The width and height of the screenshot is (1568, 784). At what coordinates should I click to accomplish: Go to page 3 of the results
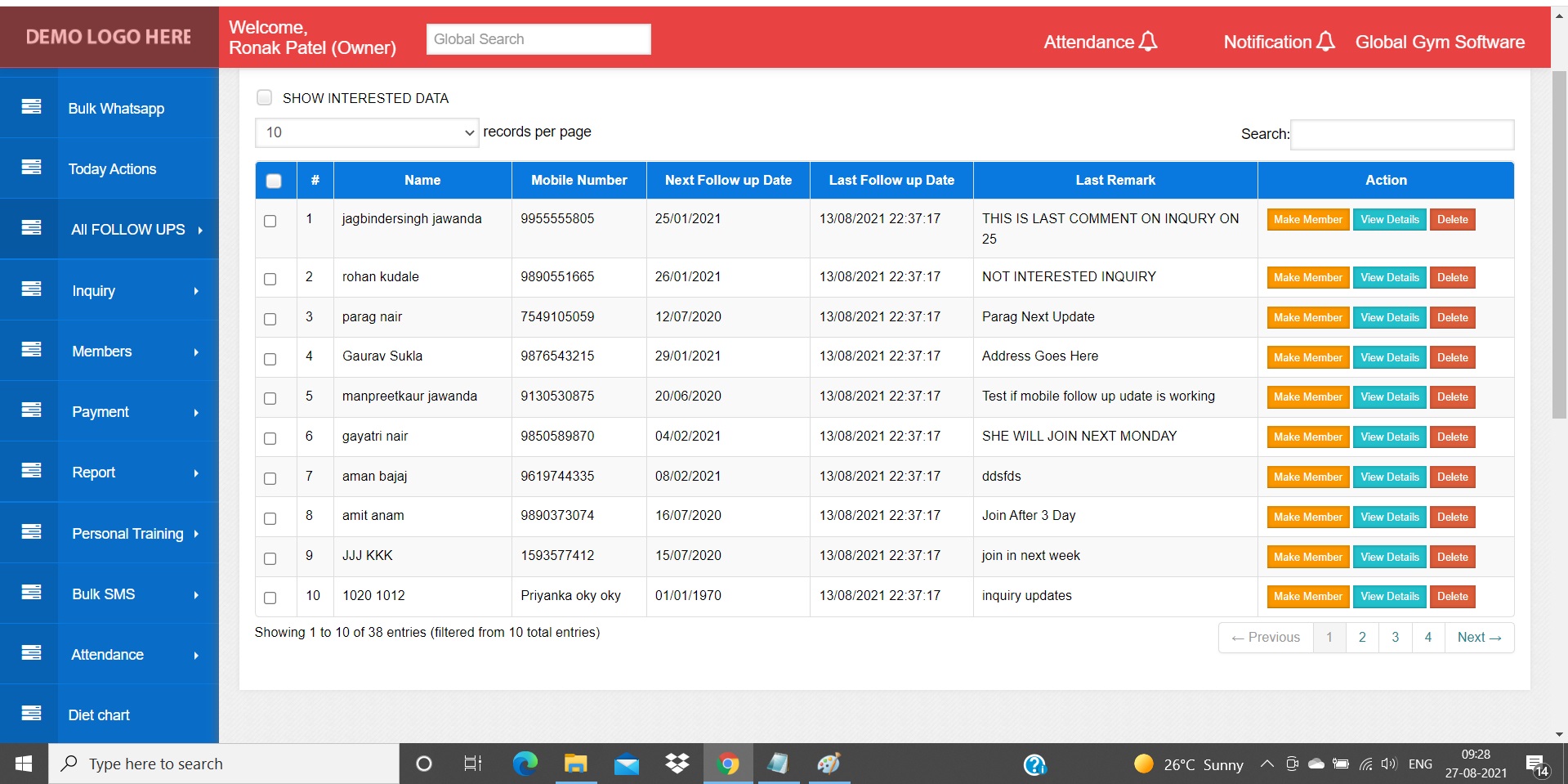coord(1395,637)
